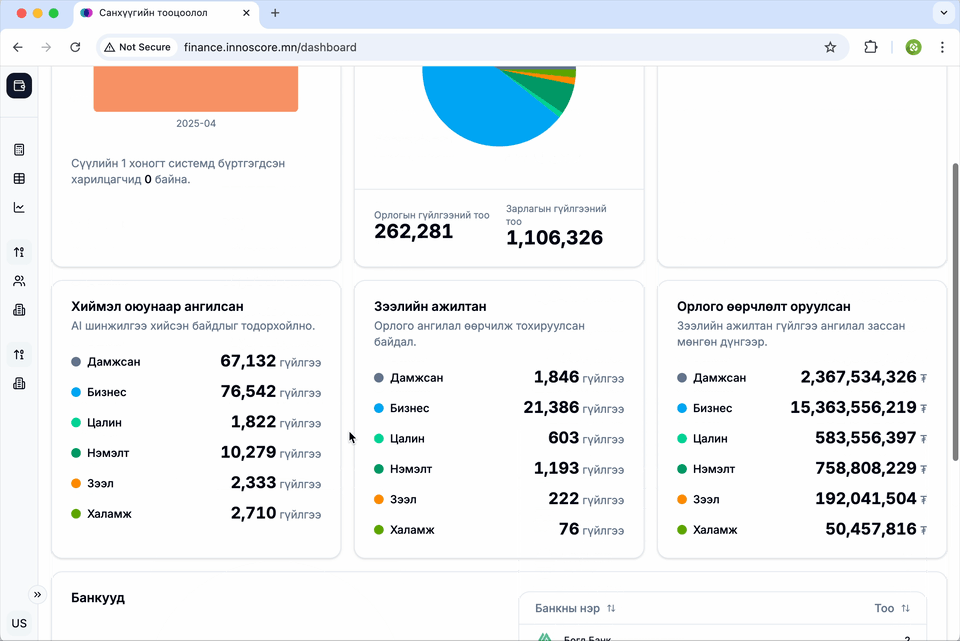Open the Chrome three-dot menu
The image size is (960, 641).
click(x=942, y=47)
